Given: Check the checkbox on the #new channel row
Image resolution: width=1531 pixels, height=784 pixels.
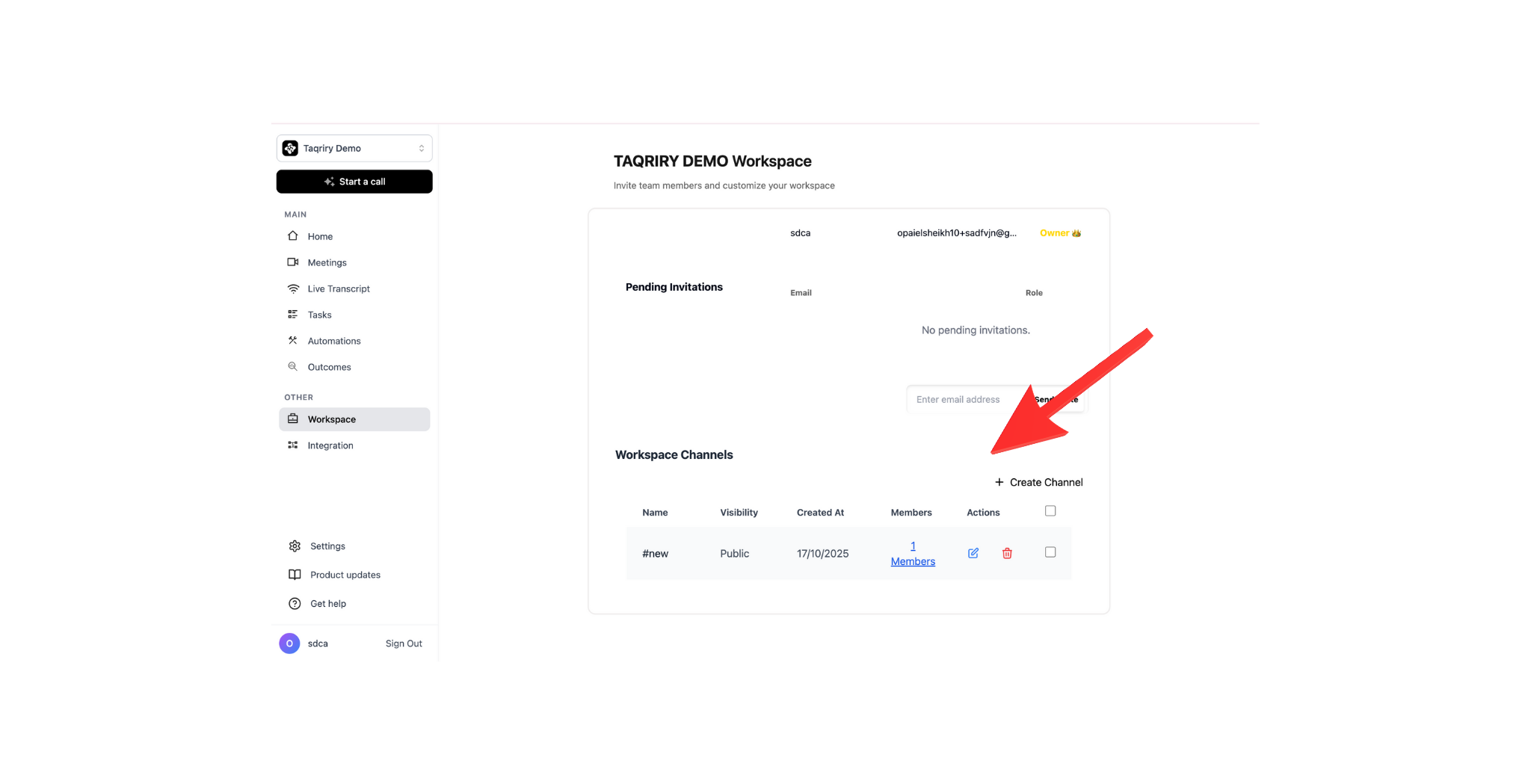Looking at the screenshot, I should (x=1050, y=552).
